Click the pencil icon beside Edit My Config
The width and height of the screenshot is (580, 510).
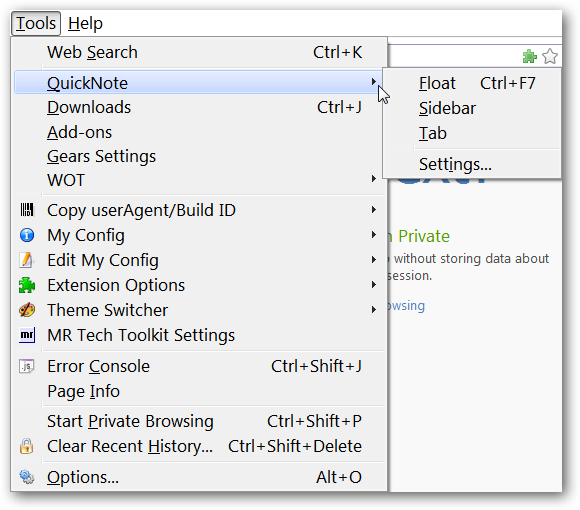[x=27, y=260]
